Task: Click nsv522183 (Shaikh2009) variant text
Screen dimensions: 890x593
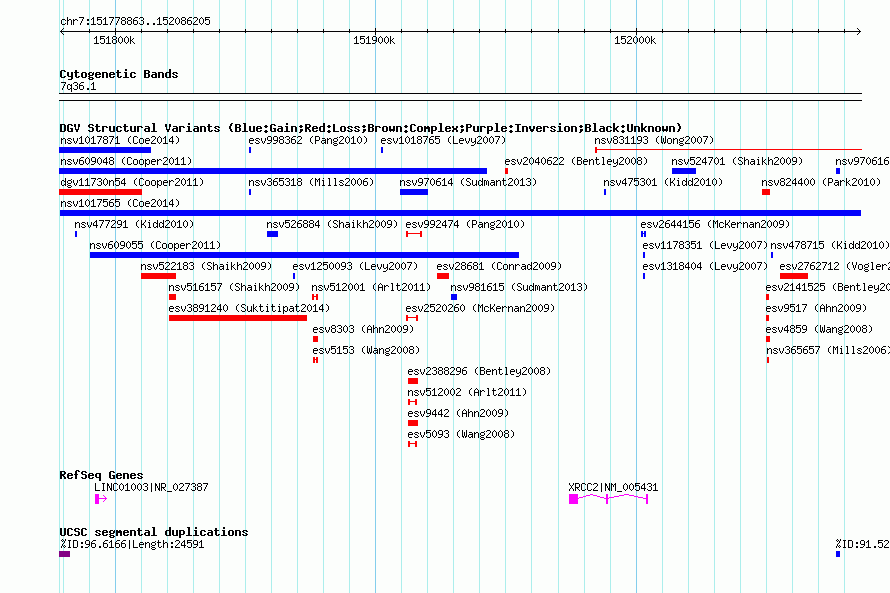Action: (206, 266)
